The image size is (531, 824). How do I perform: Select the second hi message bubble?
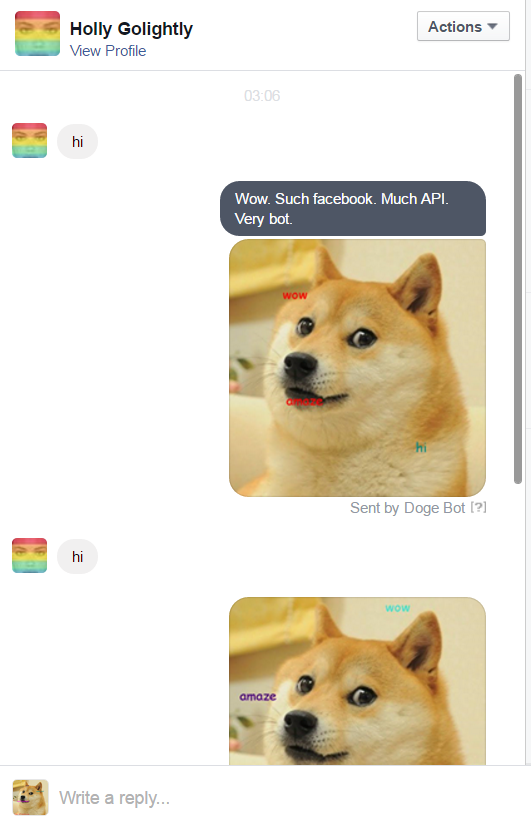pos(77,557)
